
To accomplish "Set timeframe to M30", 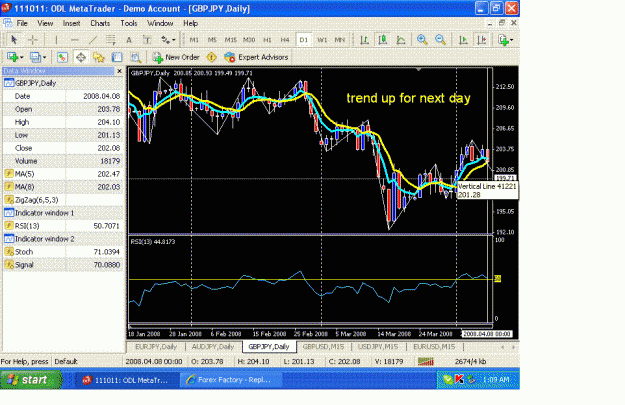I will (x=249, y=40).
